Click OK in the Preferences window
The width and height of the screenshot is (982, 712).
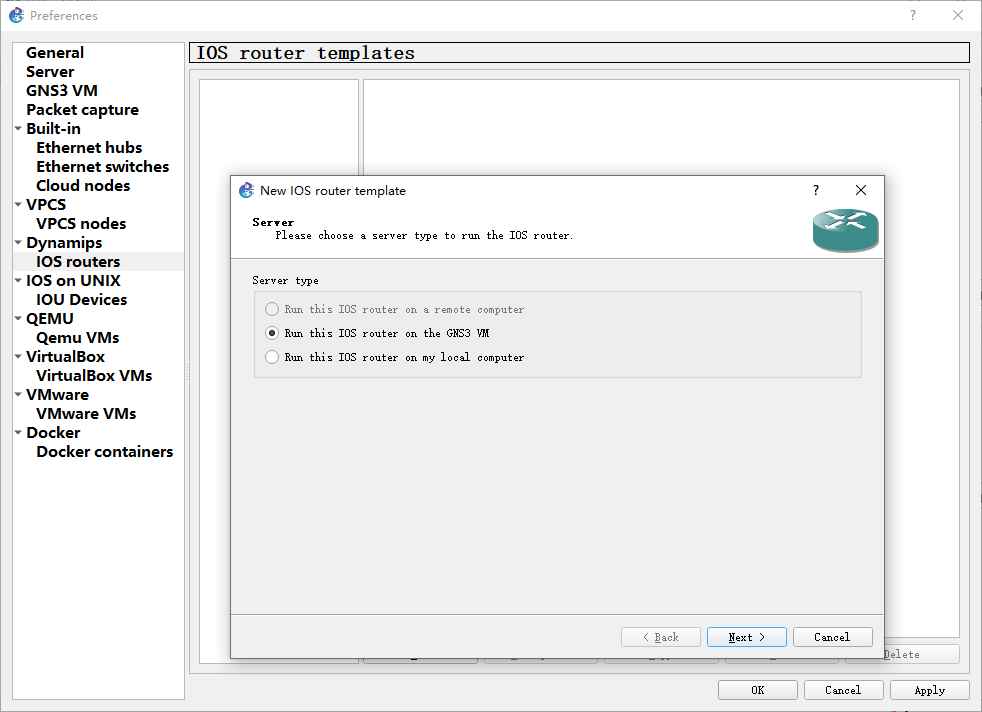(758, 690)
